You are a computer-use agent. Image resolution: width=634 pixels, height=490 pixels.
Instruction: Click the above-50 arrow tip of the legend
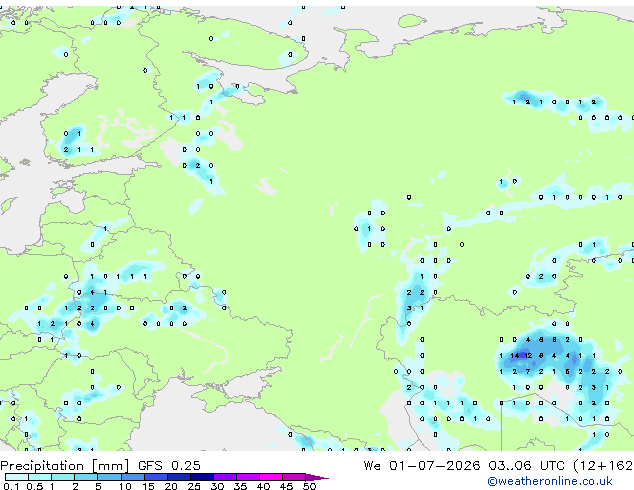[317, 477]
